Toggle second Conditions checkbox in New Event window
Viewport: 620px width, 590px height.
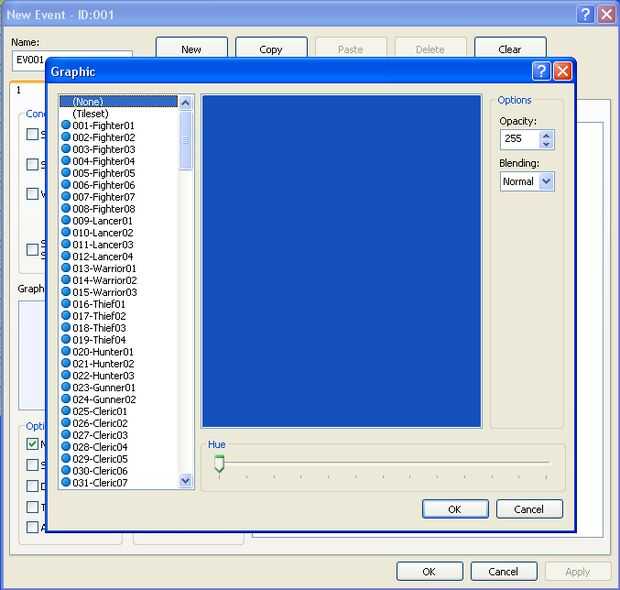(x=32, y=164)
